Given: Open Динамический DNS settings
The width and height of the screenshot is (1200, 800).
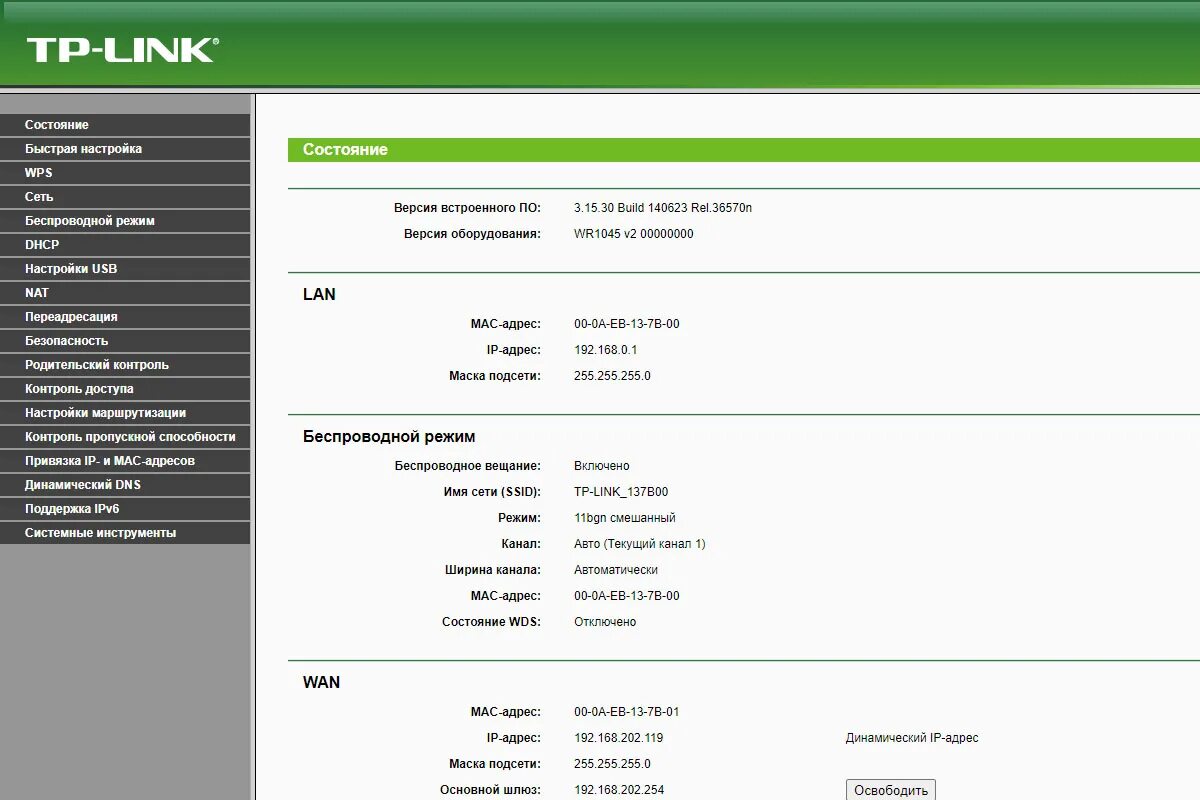Looking at the screenshot, I should point(125,485).
